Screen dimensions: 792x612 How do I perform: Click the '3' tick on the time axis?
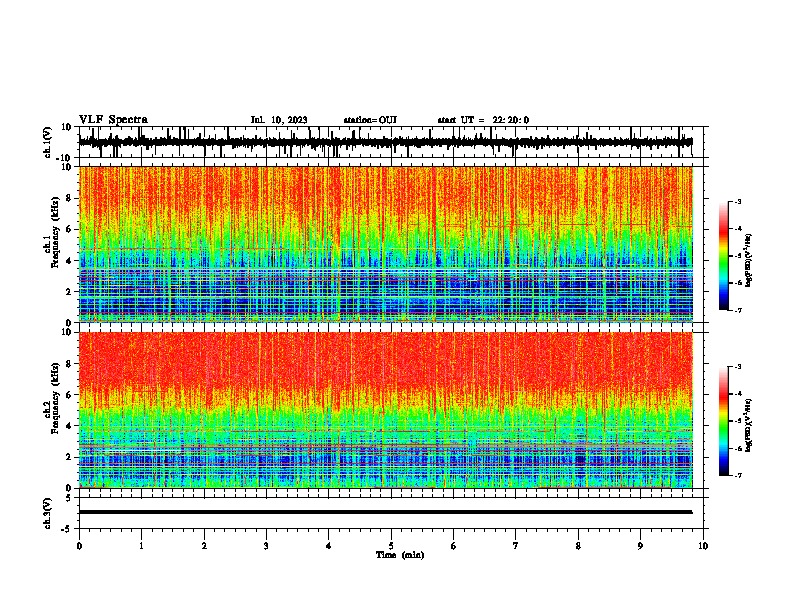point(266,546)
